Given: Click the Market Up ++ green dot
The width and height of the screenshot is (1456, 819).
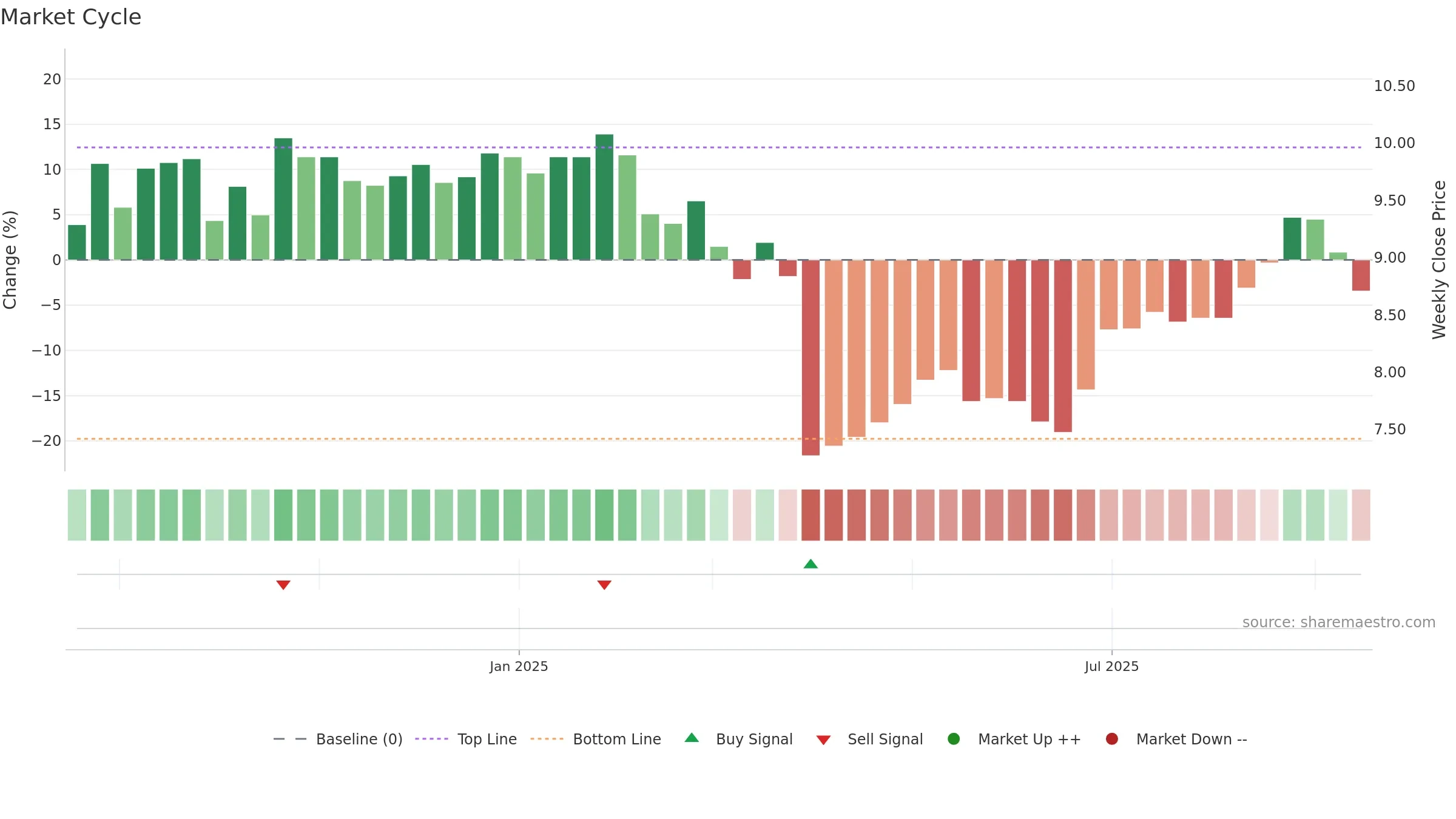Looking at the screenshot, I should [954, 739].
